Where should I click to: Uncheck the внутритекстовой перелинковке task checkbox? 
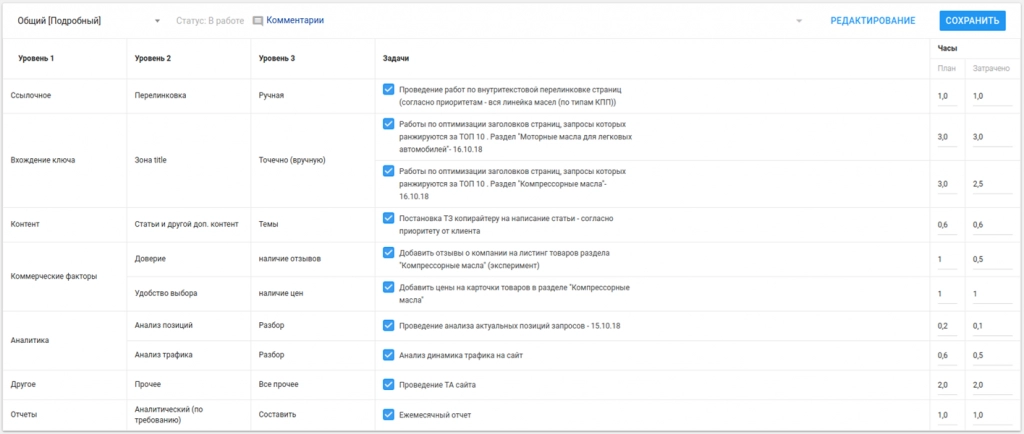tap(389, 89)
